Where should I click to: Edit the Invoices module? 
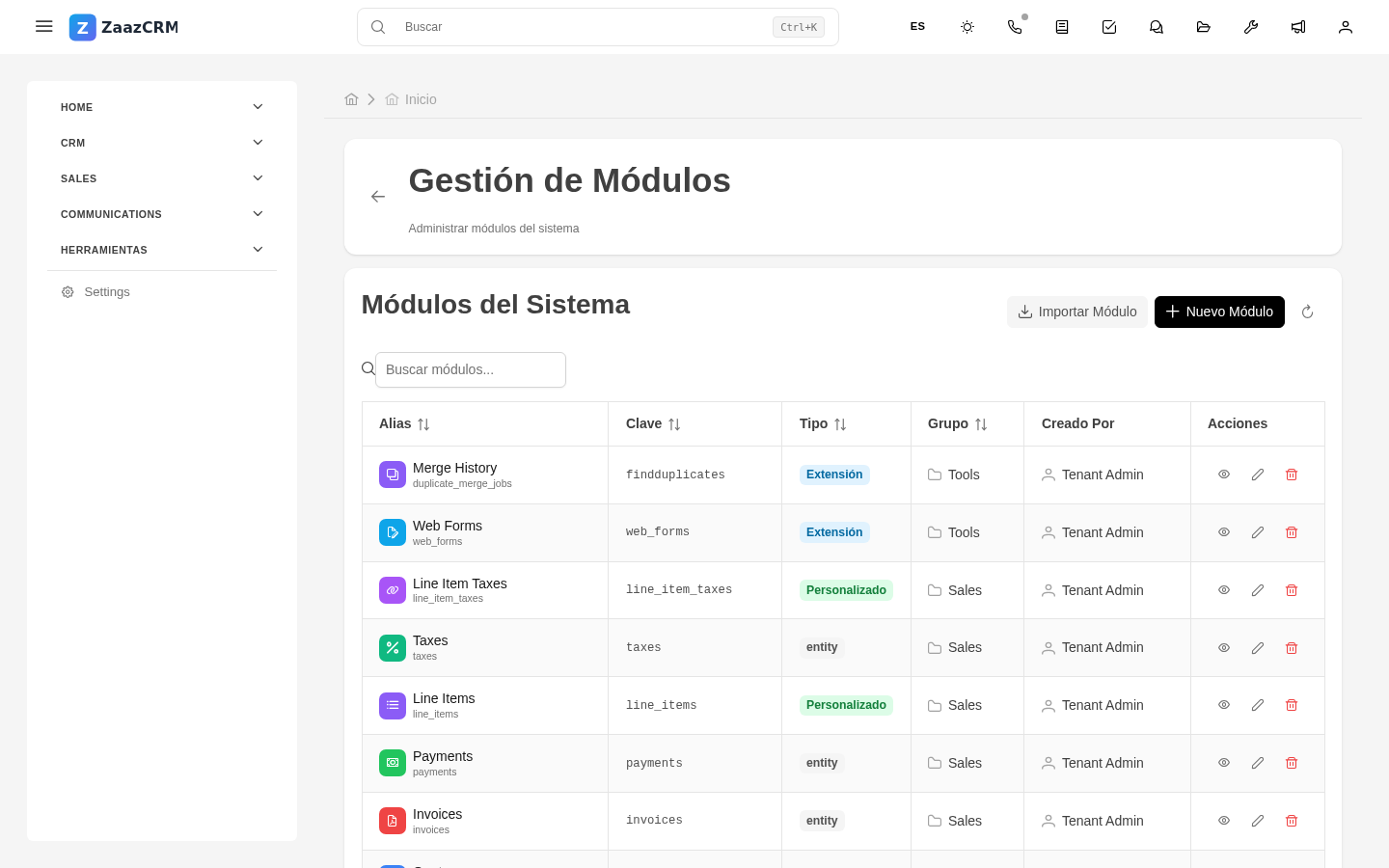pos(1258,821)
